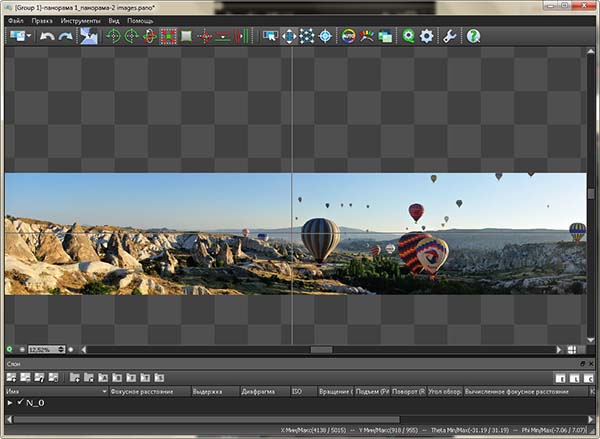
Task: Click the Redo arrow in the toolbar
Action: point(65,36)
